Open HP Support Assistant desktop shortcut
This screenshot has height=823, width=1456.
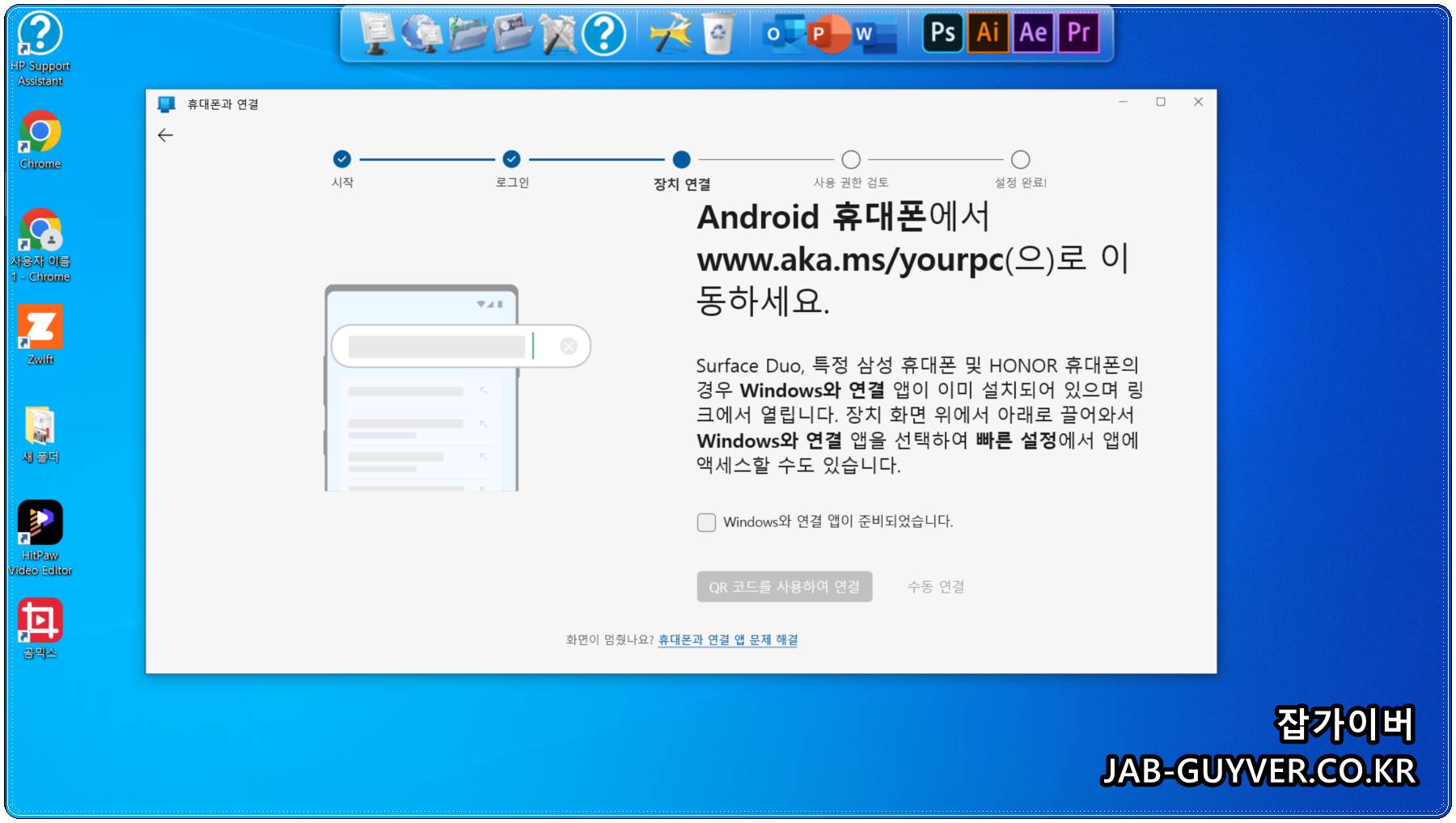point(40,49)
